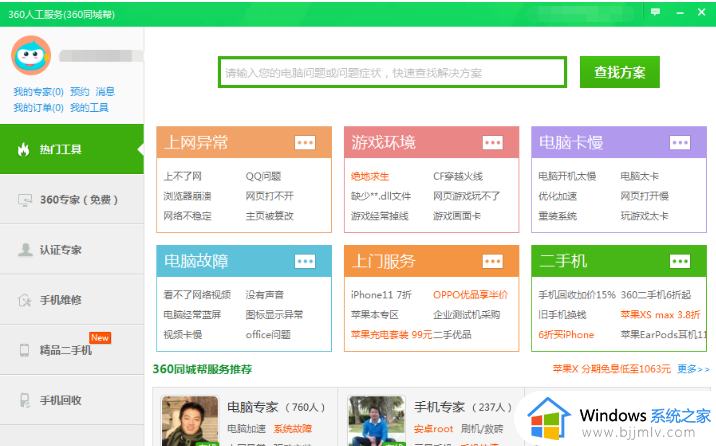716x446 pixels.
Task: Open 苹果充电套装 99元 offer
Action: [x=391, y=335]
